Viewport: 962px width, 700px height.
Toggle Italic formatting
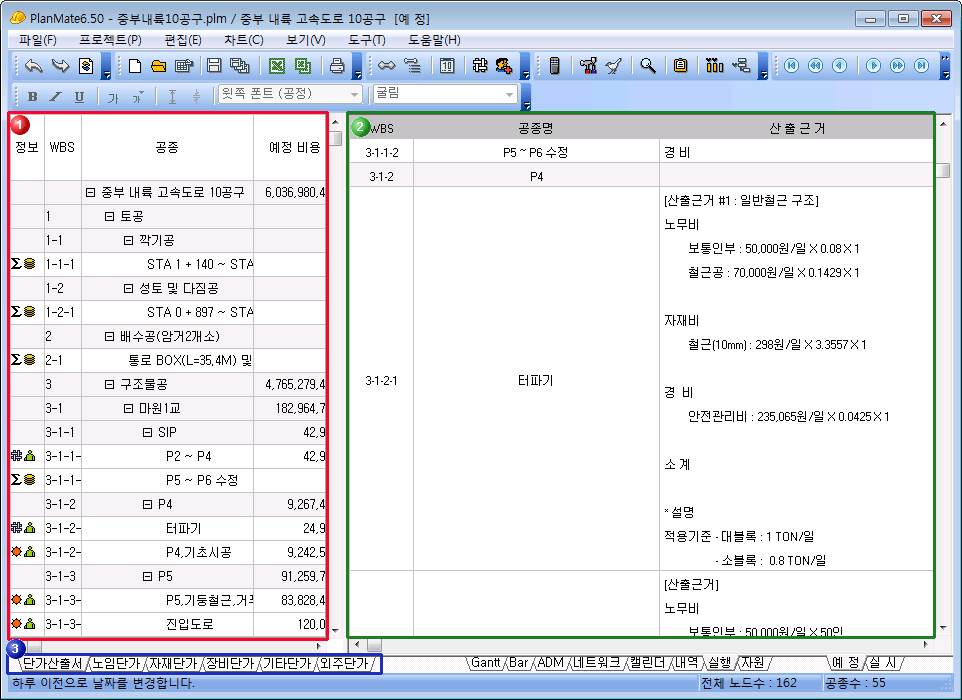[55, 96]
